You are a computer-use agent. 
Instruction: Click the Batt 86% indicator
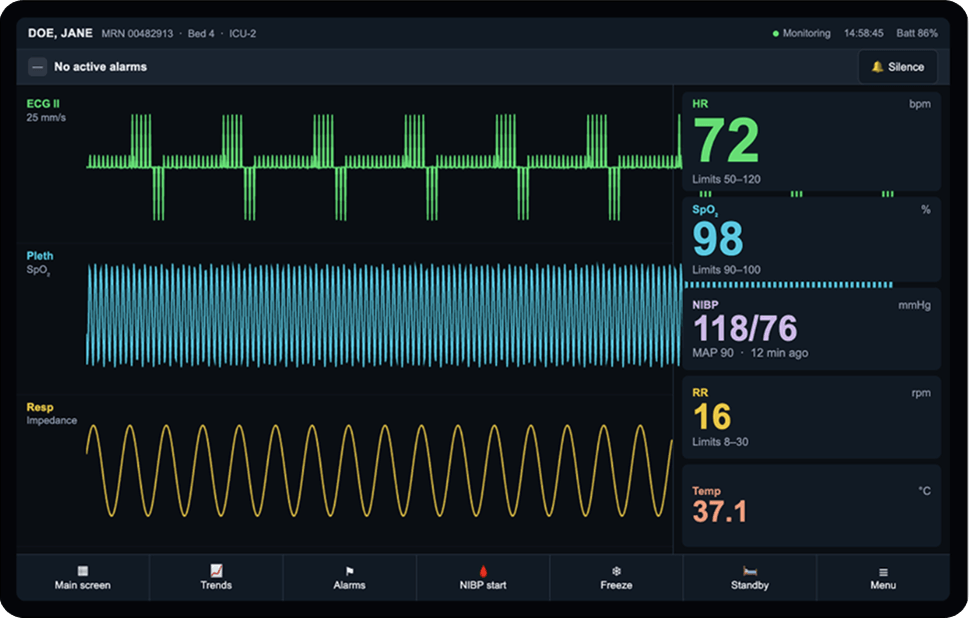(x=917, y=33)
